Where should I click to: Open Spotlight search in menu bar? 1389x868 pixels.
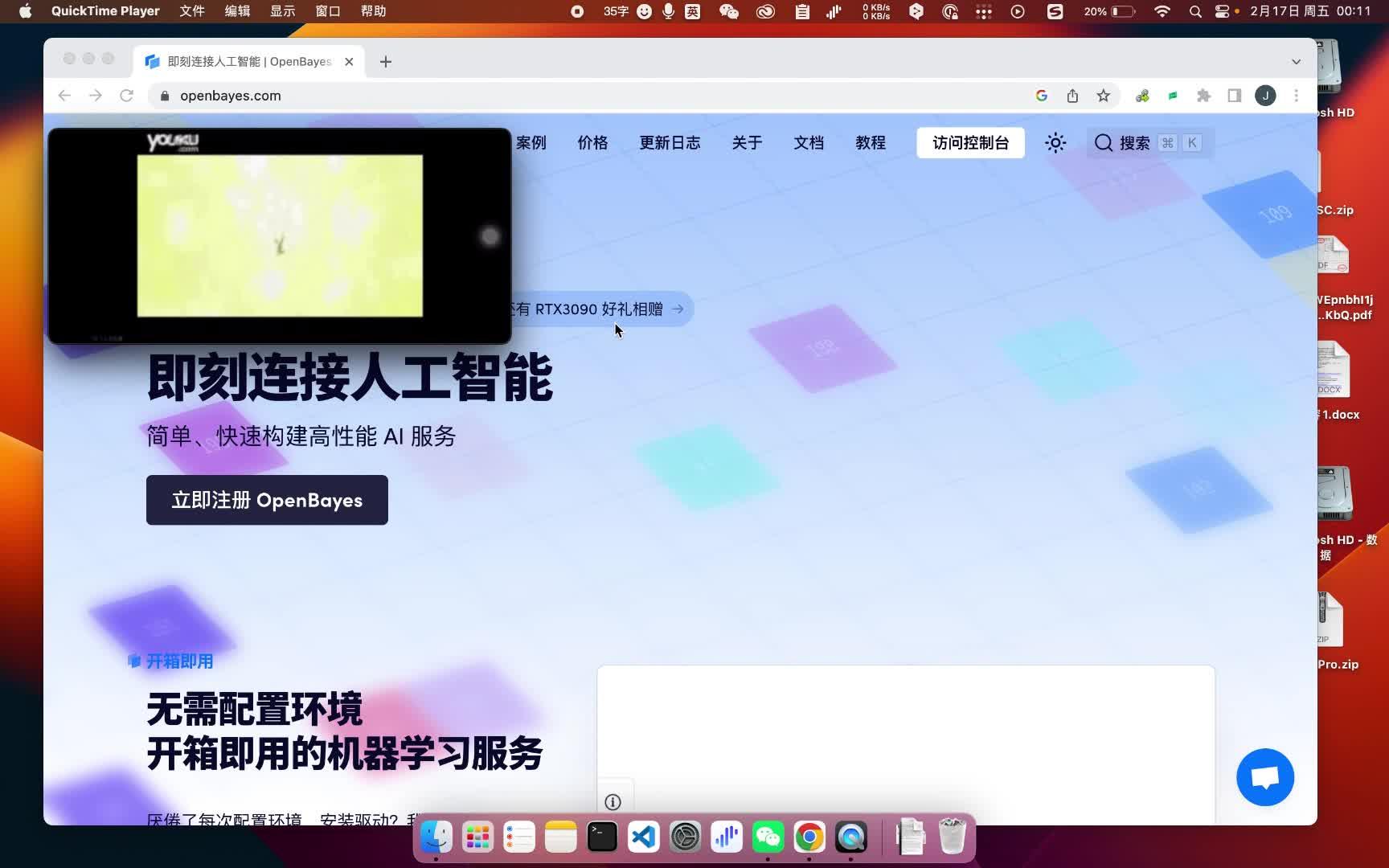(1195, 11)
